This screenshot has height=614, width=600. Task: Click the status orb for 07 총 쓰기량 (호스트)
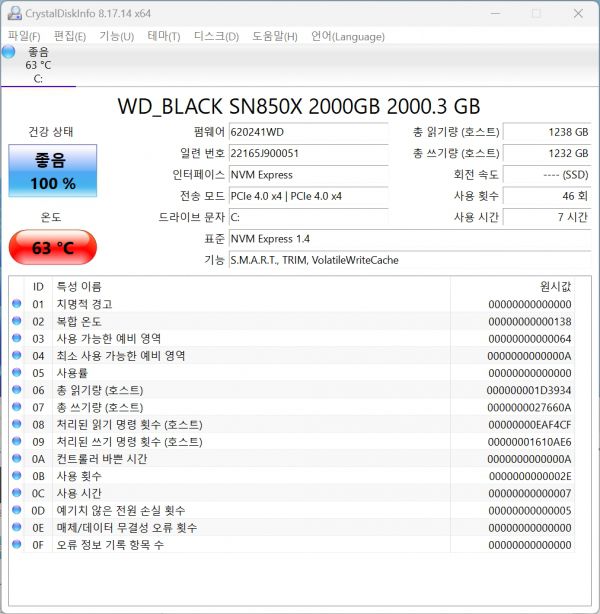16,407
